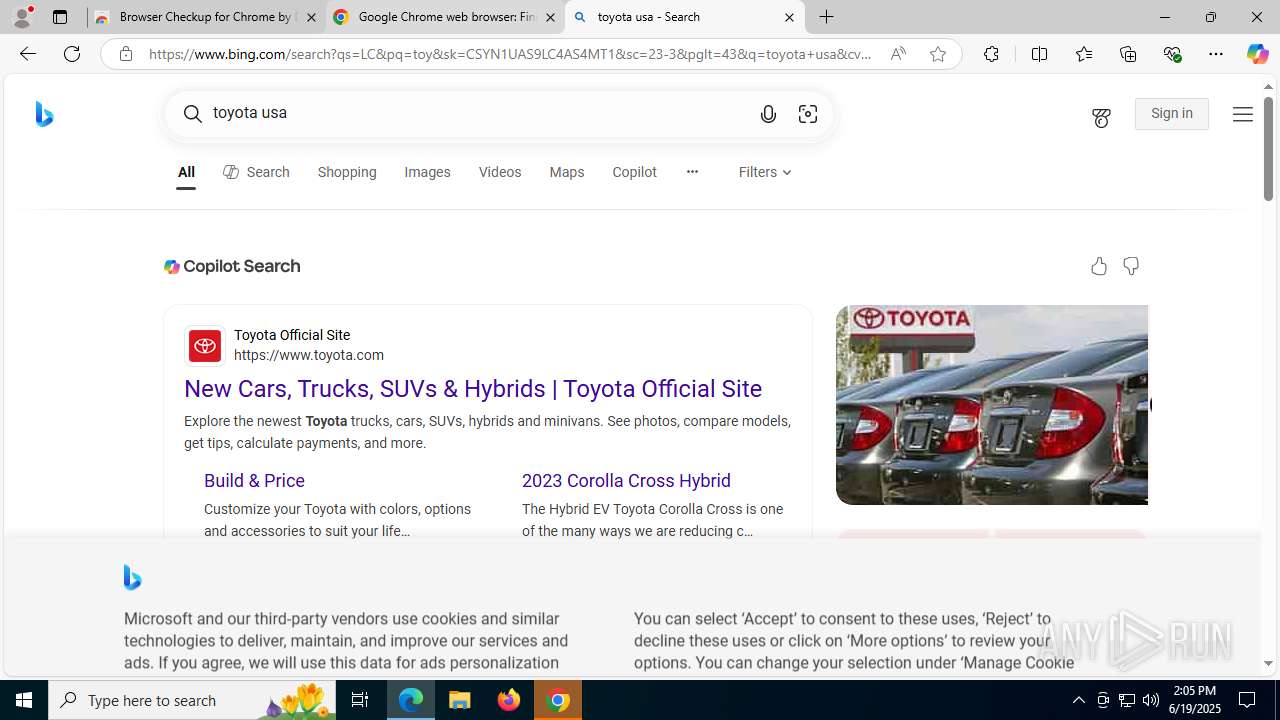Select the Images tab
Viewport: 1280px width, 720px height.
(x=427, y=172)
